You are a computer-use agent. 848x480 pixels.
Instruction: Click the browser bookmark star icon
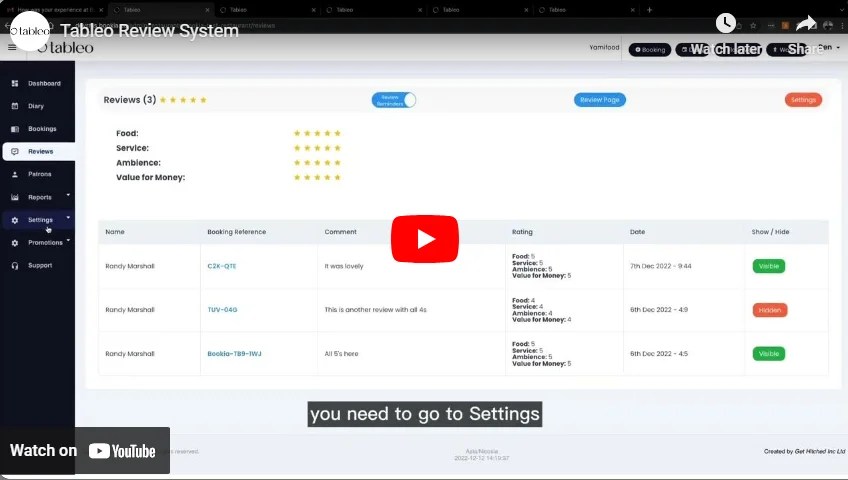point(753,25)
